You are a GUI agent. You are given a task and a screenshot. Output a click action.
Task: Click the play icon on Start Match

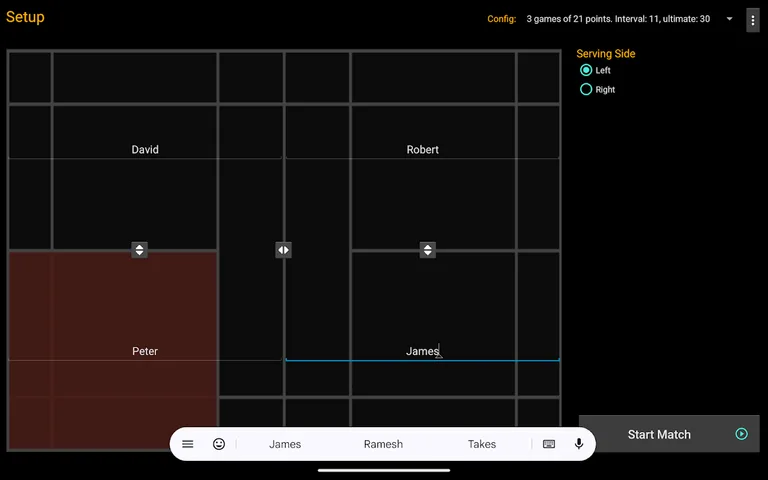[742, 434]
